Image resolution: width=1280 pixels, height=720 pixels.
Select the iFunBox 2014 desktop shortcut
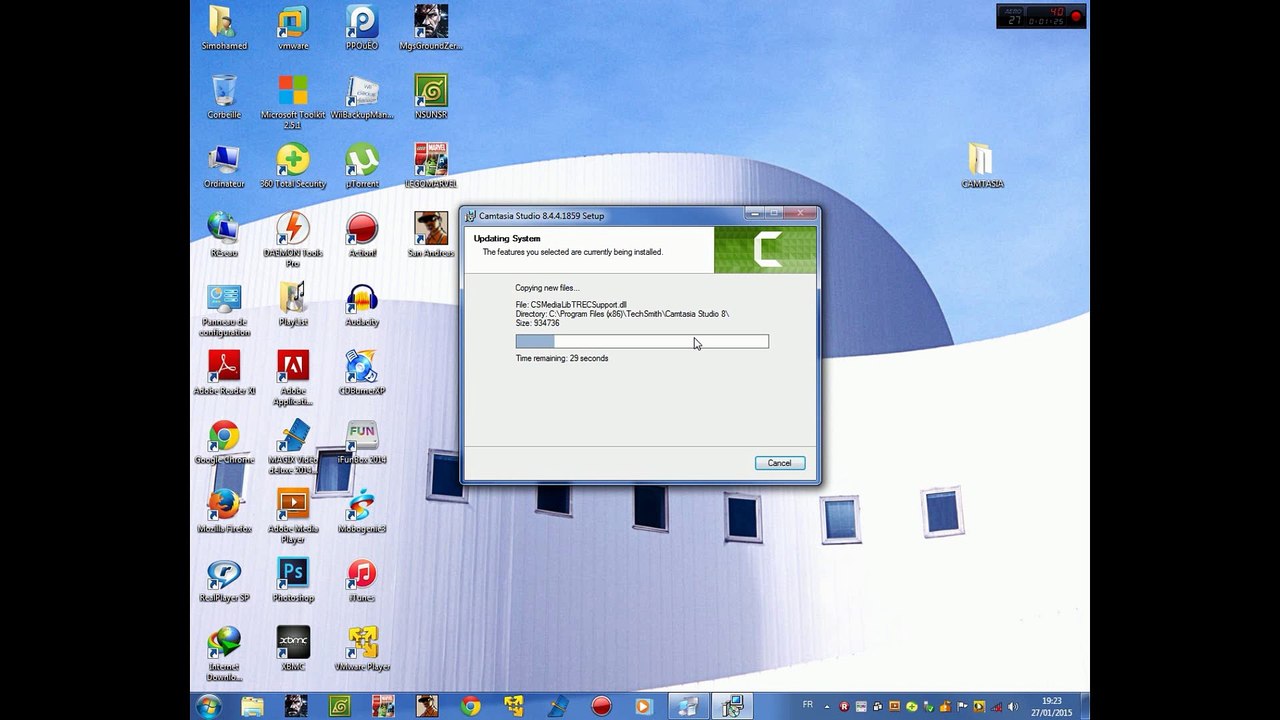(362, 441)
